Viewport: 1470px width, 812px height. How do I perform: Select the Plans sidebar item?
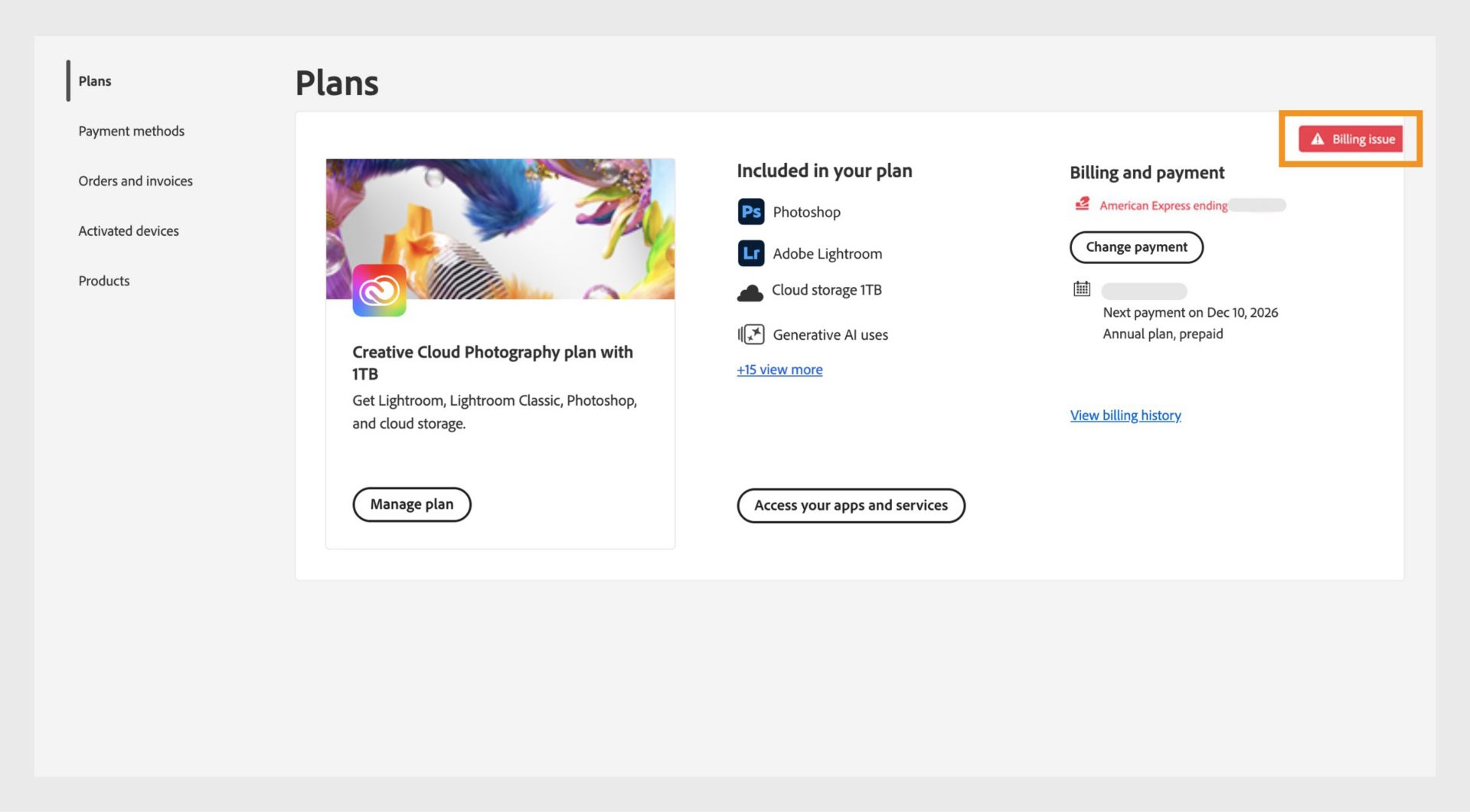94,80
